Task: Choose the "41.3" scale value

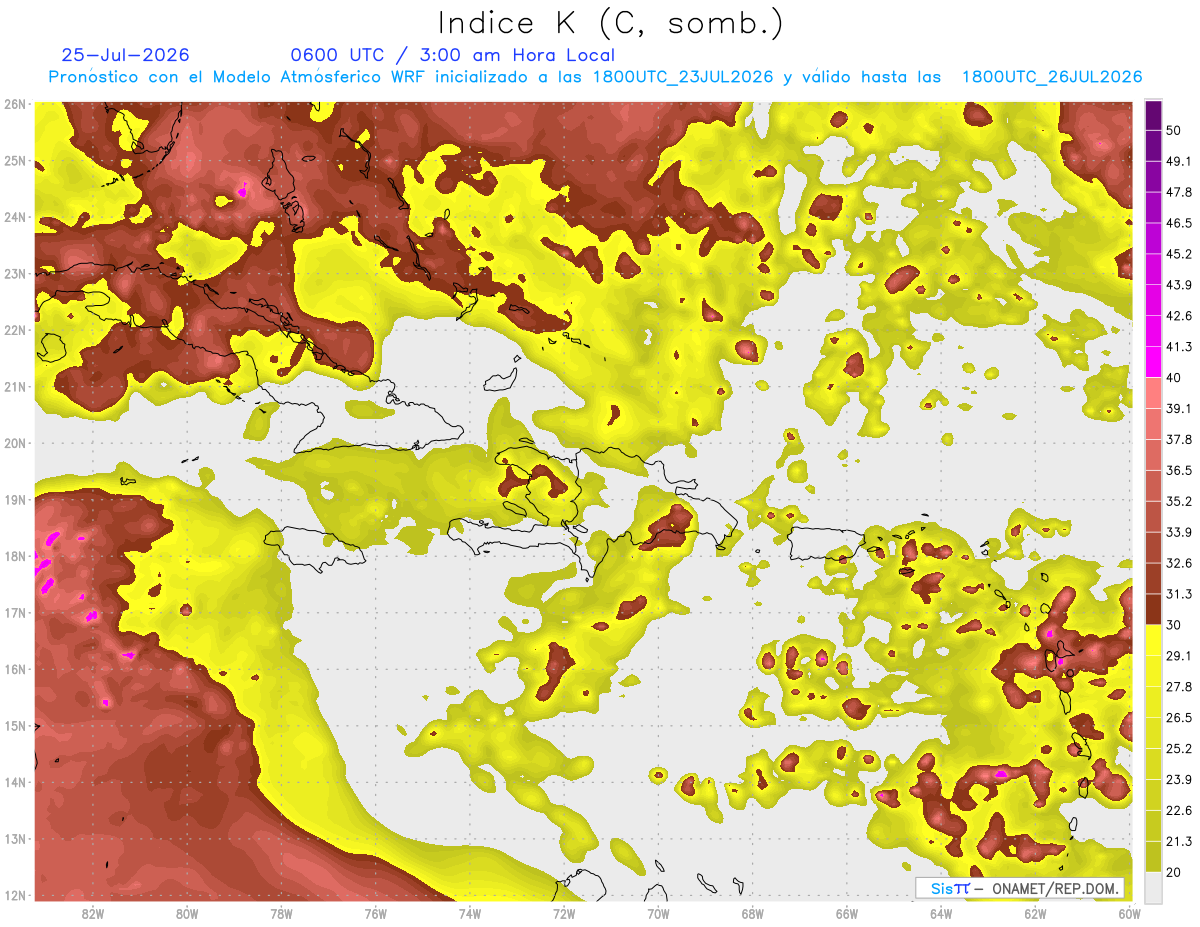Action: click(x=1178, y=347)
